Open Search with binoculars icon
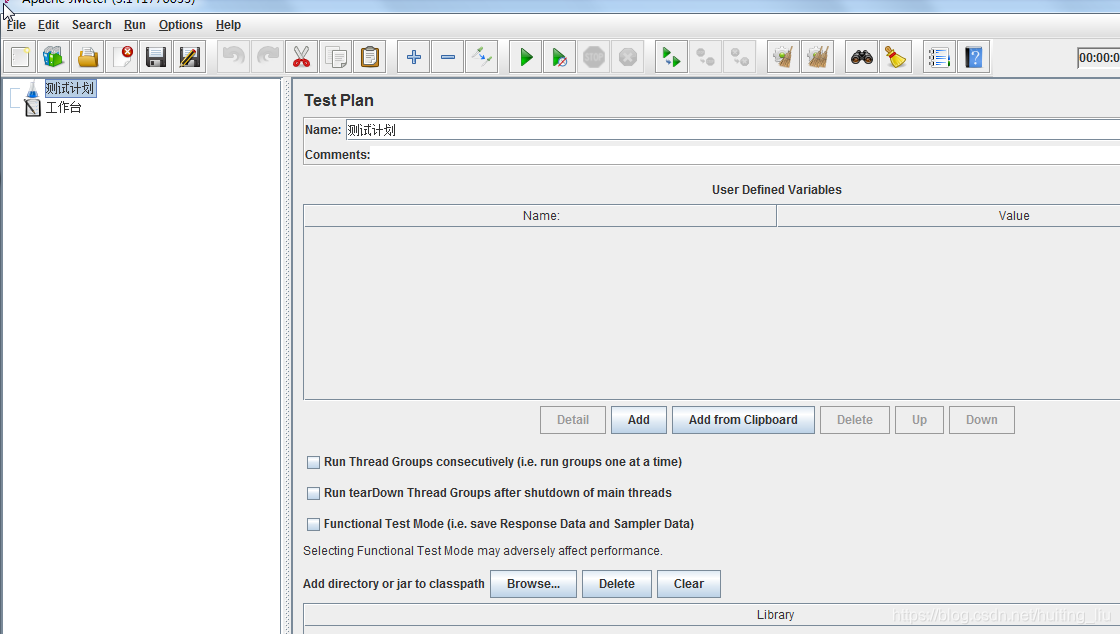The width and height of the screenshot is (1120, 634). (861, 57)
